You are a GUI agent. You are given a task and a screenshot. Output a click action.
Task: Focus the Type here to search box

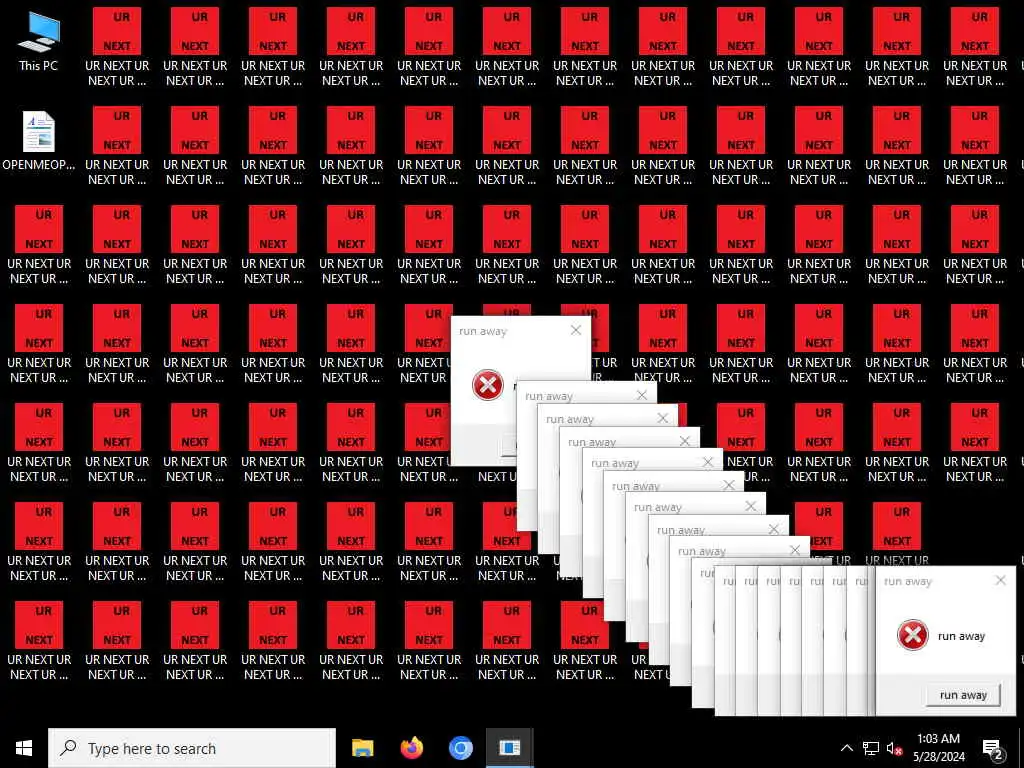click(x=192, y=748)
